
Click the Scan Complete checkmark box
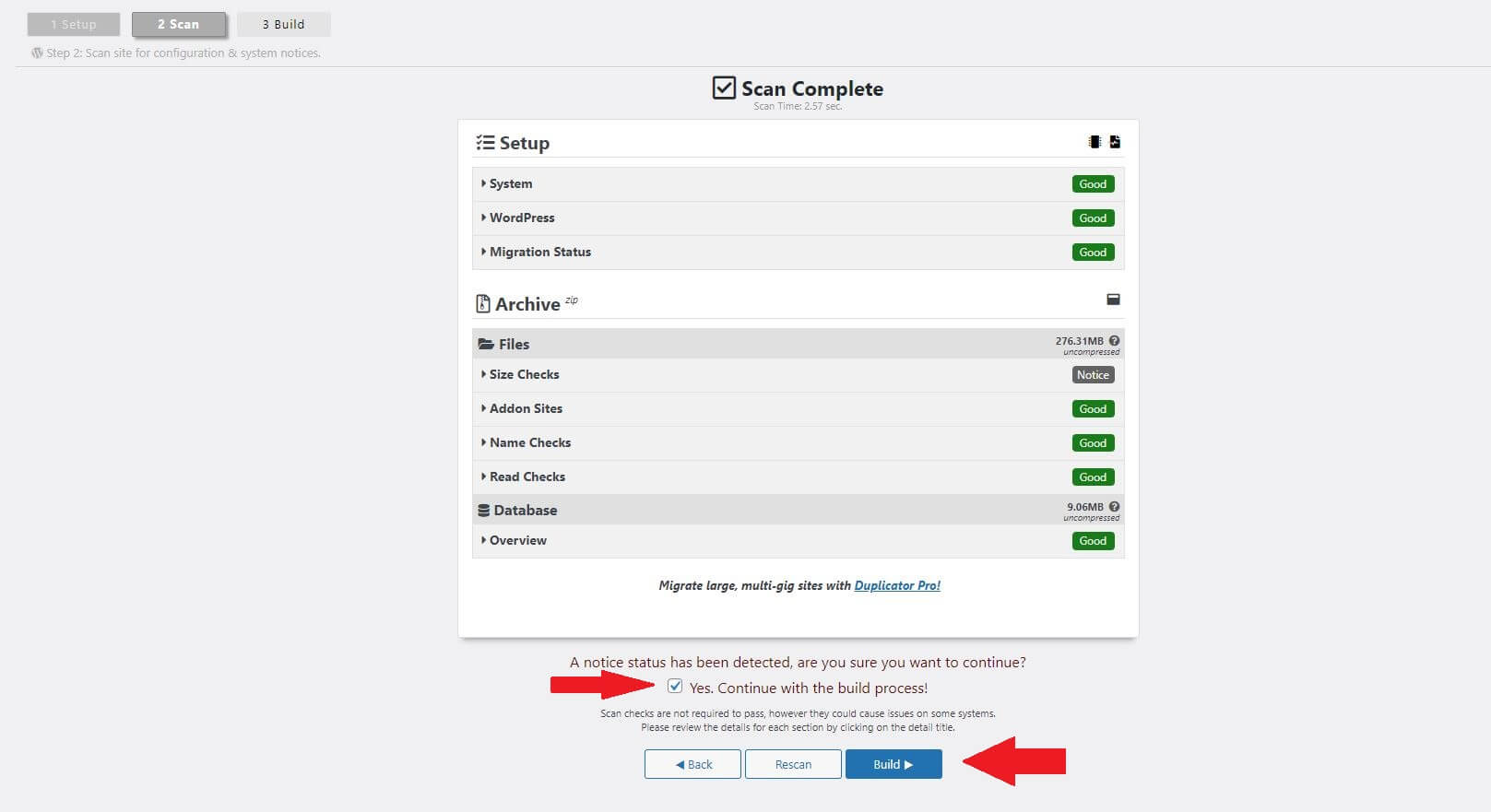[724, 88]
